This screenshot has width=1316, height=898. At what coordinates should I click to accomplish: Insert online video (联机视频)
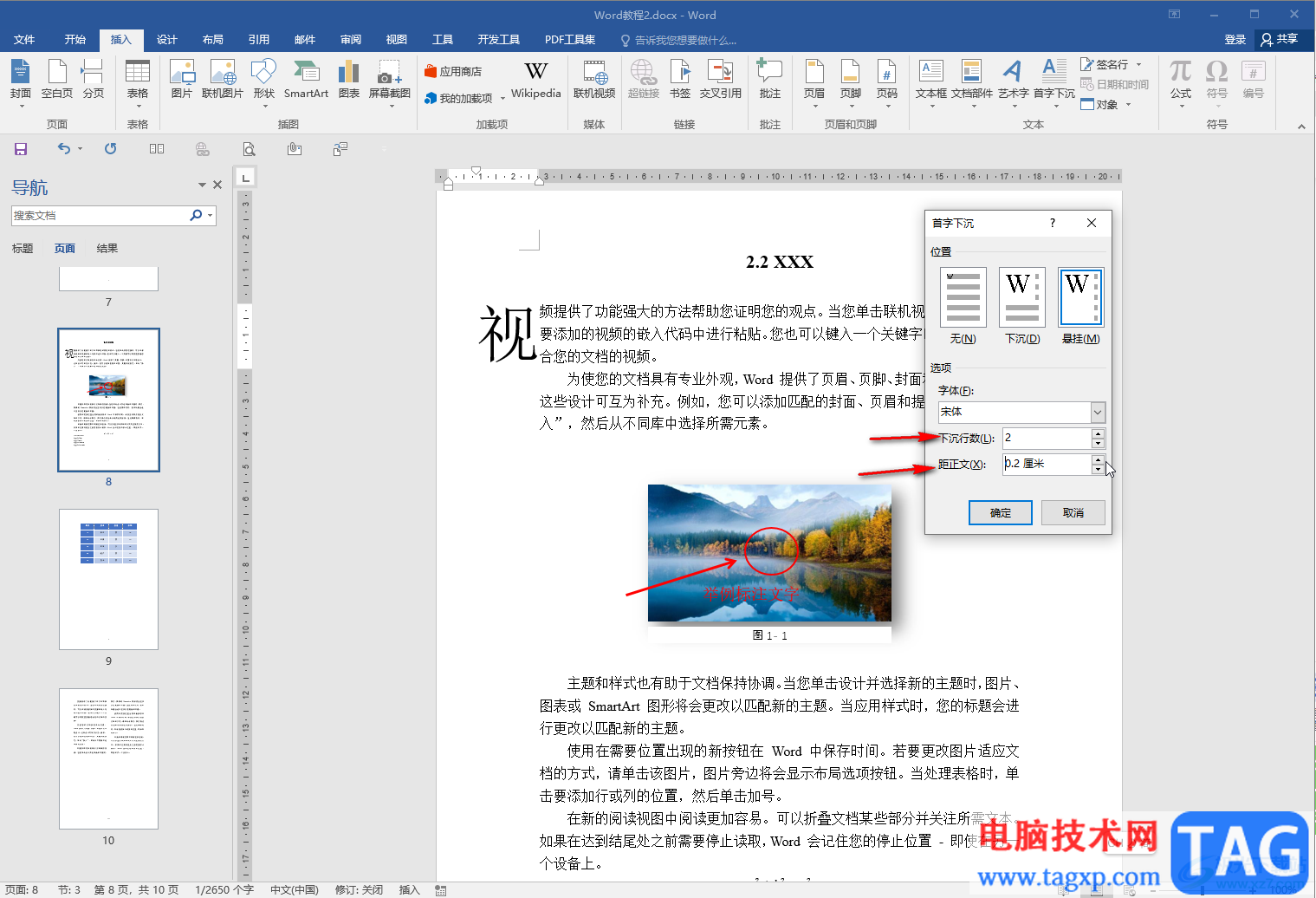point(594,80)
